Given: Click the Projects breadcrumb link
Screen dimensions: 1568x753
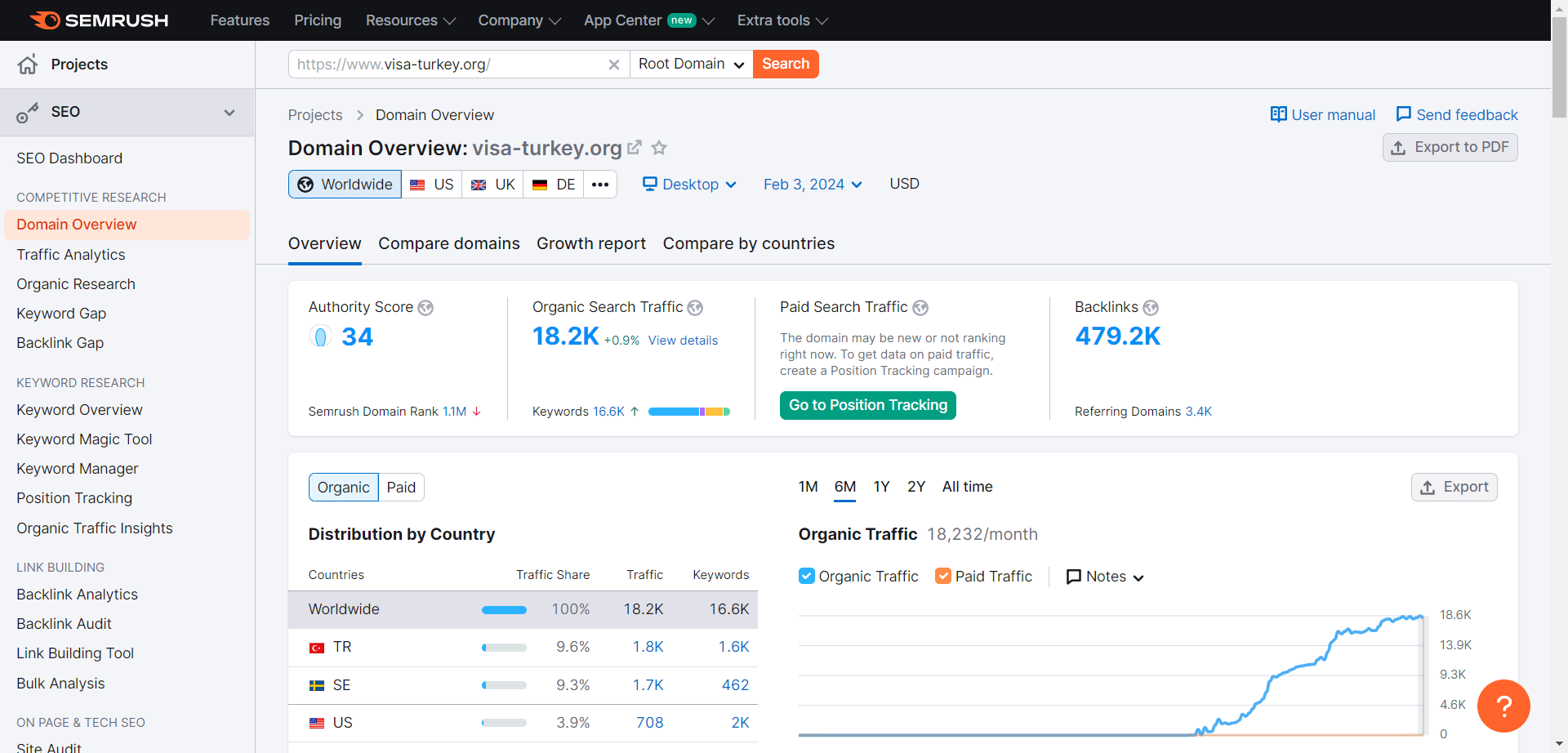Looking at the screenshot, I should coord(315,115).
